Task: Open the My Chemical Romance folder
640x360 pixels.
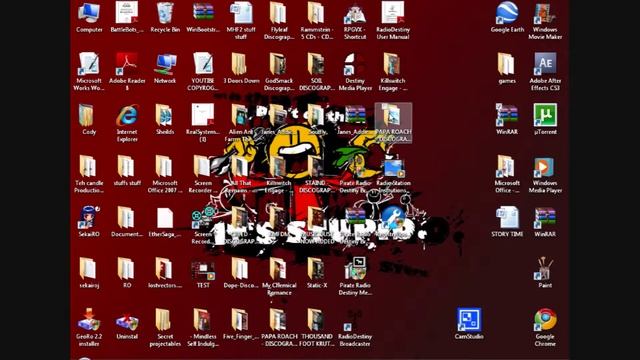Action: tap(279, 269)
